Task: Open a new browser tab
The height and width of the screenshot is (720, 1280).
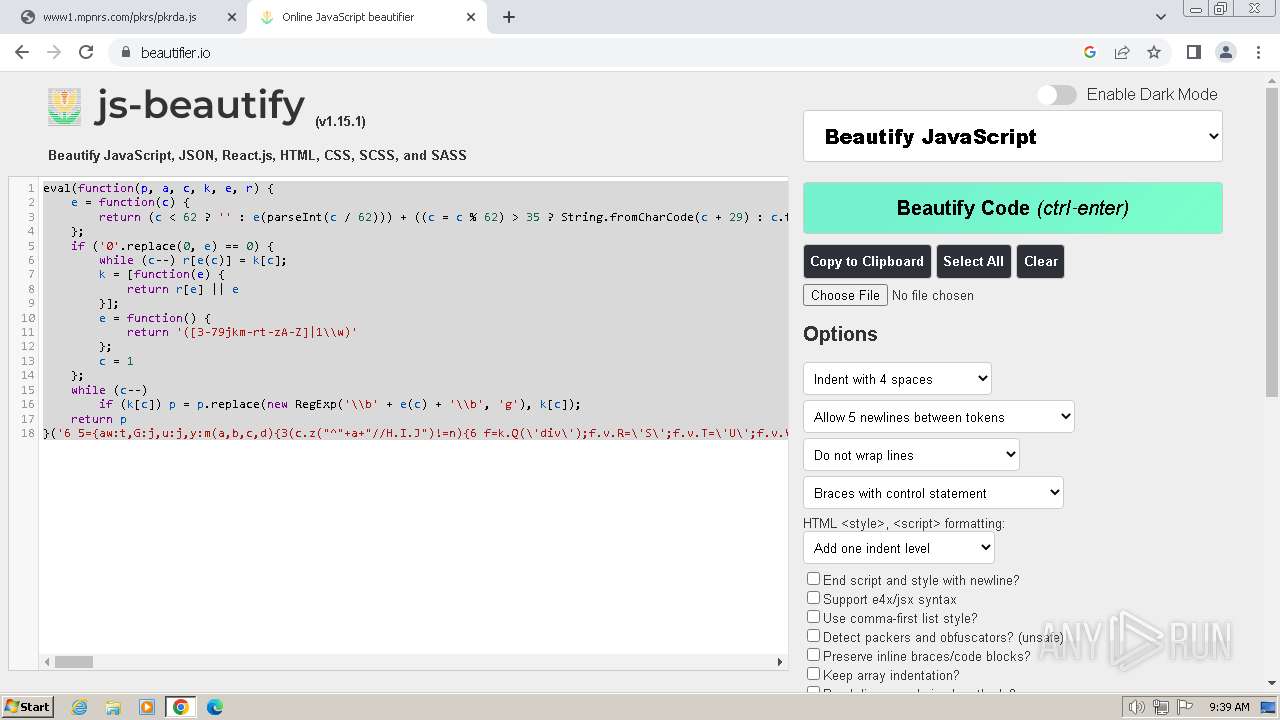Action: pyautogui.click(x=509, y=17)
